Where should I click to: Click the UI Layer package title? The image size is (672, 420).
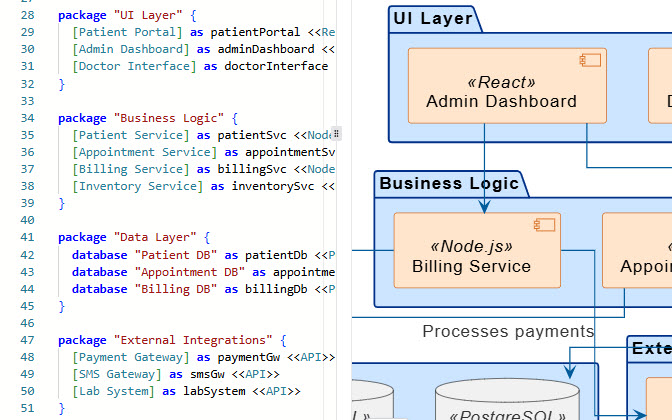(433, 18)
